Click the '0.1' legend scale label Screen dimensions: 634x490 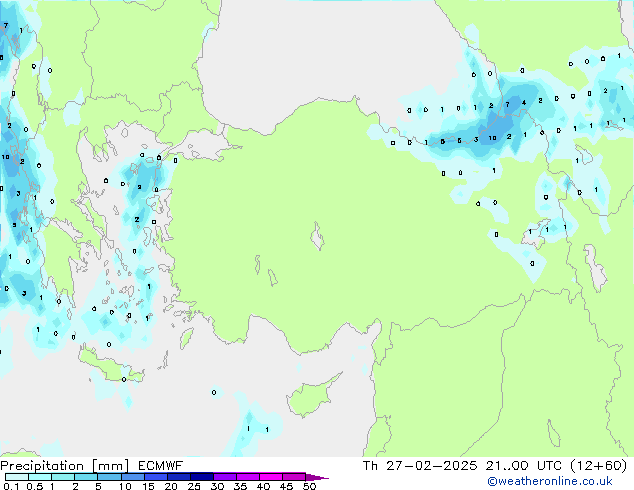(x=11, y=486)
